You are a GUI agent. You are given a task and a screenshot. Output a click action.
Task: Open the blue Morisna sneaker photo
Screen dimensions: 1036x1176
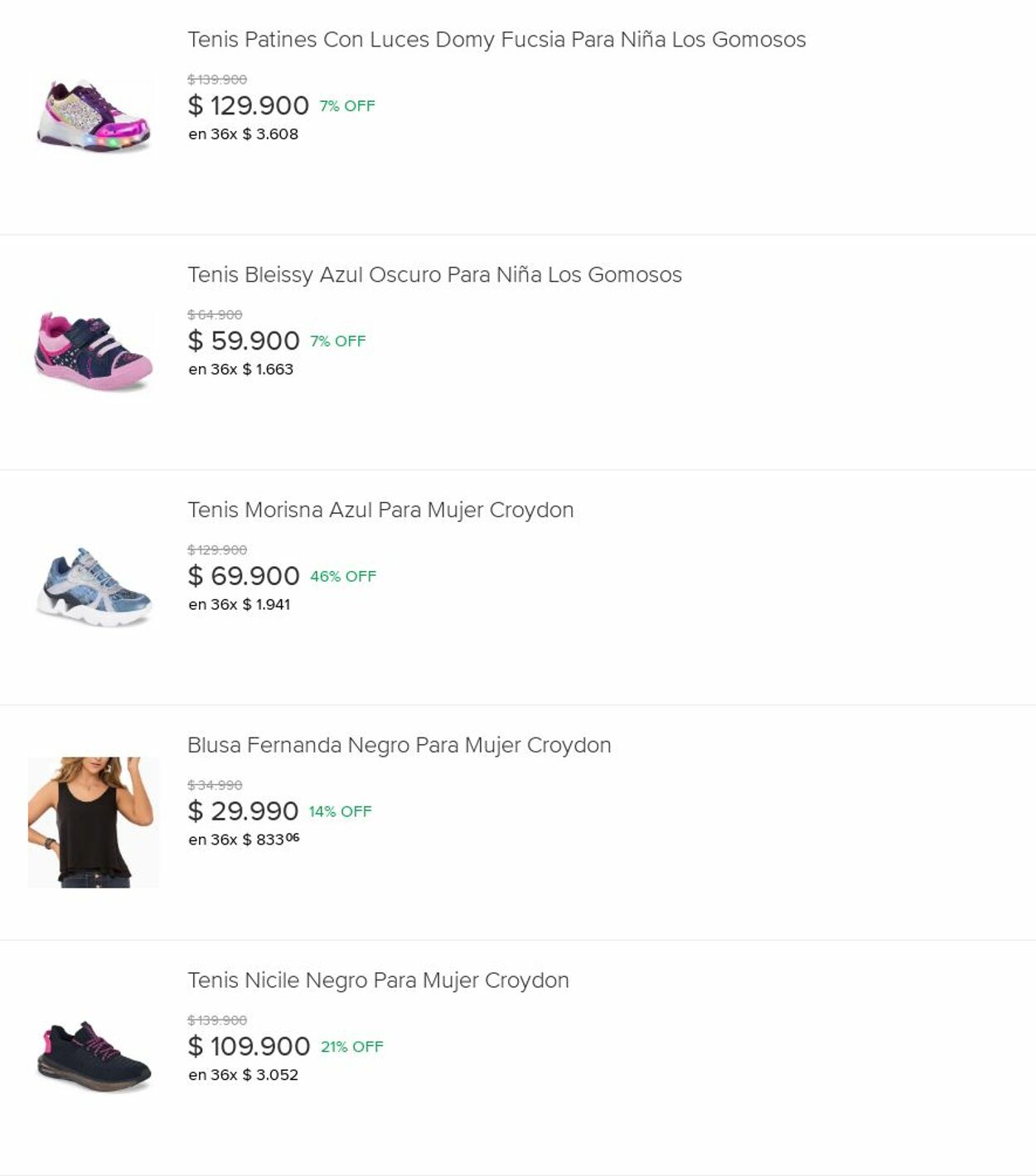(94, 587)
